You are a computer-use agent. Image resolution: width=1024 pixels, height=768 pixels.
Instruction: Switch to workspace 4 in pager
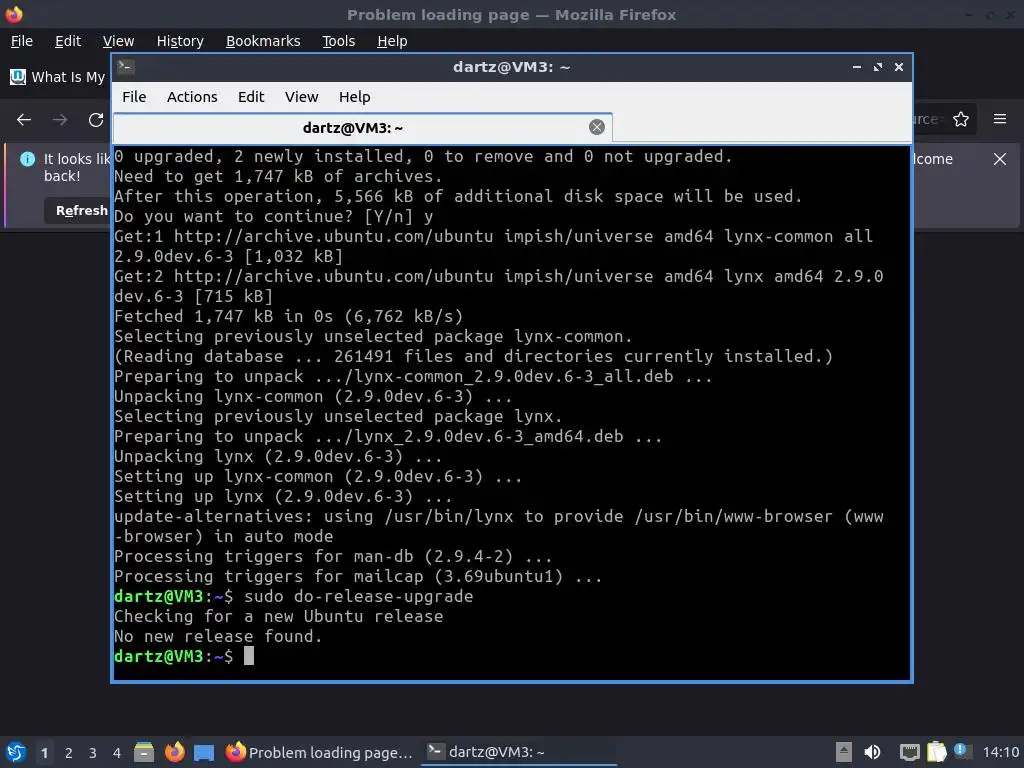[117, 753]
